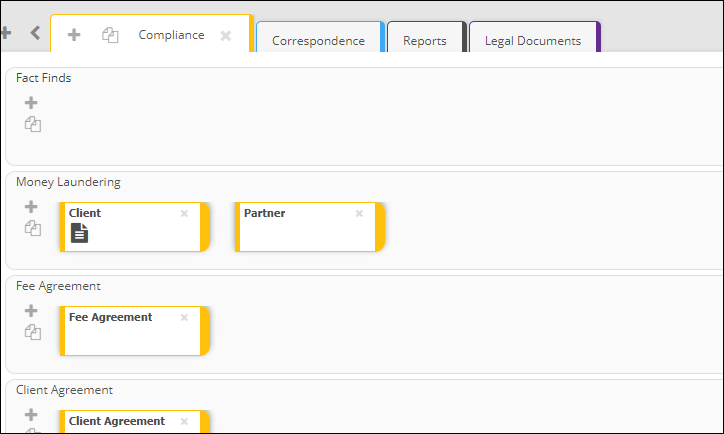
Task: Add a new Money Laundering folder
Action: pos(31,206)
